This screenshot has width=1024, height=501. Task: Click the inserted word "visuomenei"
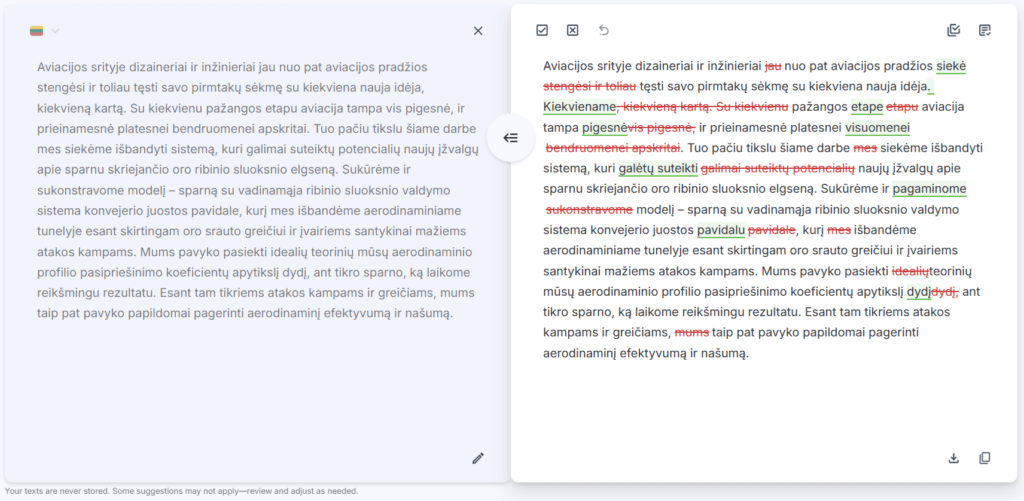(x=877, y=128)
